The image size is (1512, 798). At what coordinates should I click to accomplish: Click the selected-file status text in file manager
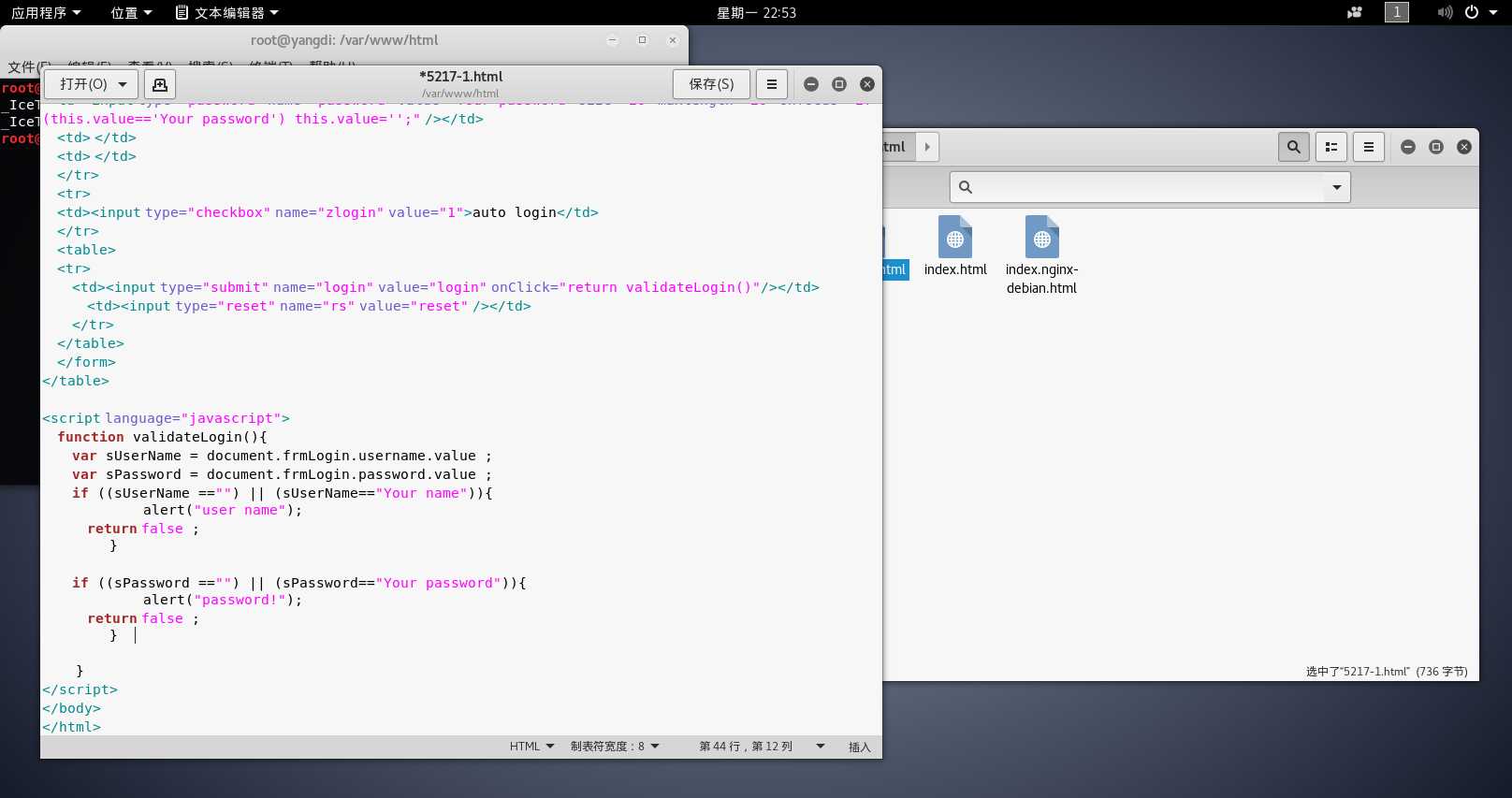point(1387,672)
